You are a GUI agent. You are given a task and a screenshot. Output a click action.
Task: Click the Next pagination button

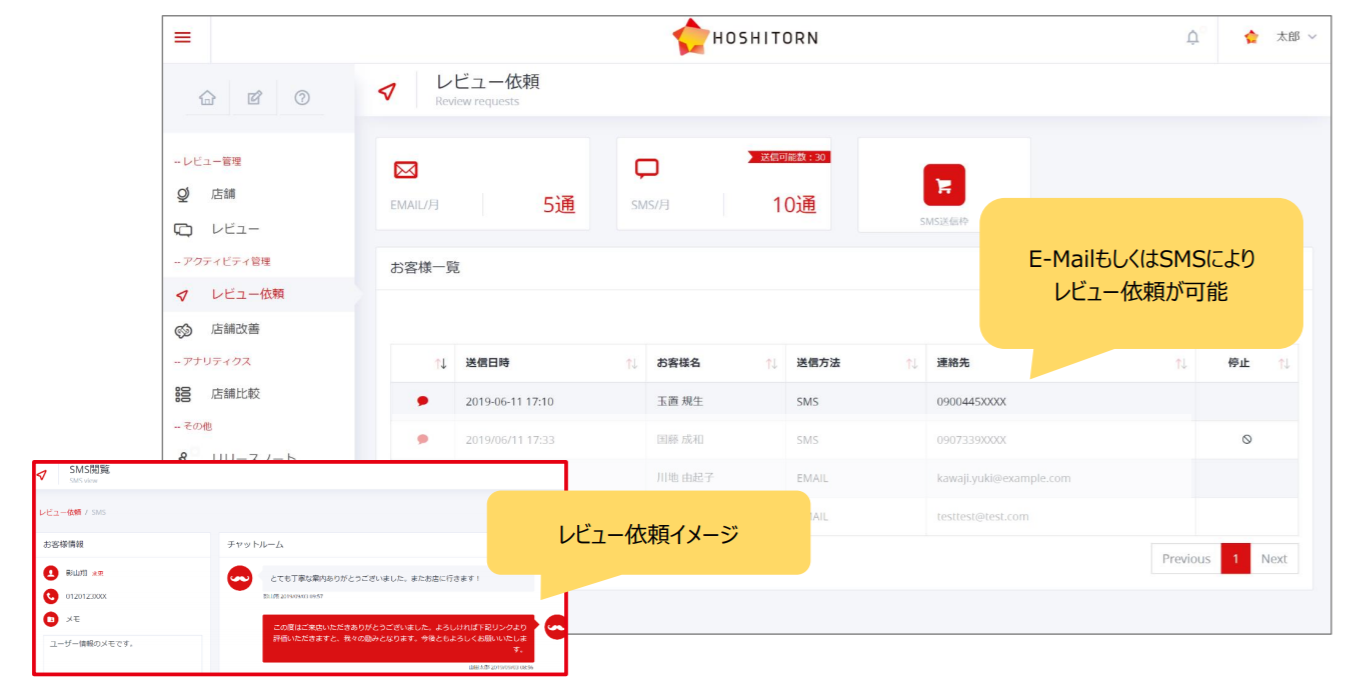(1273, 559)
